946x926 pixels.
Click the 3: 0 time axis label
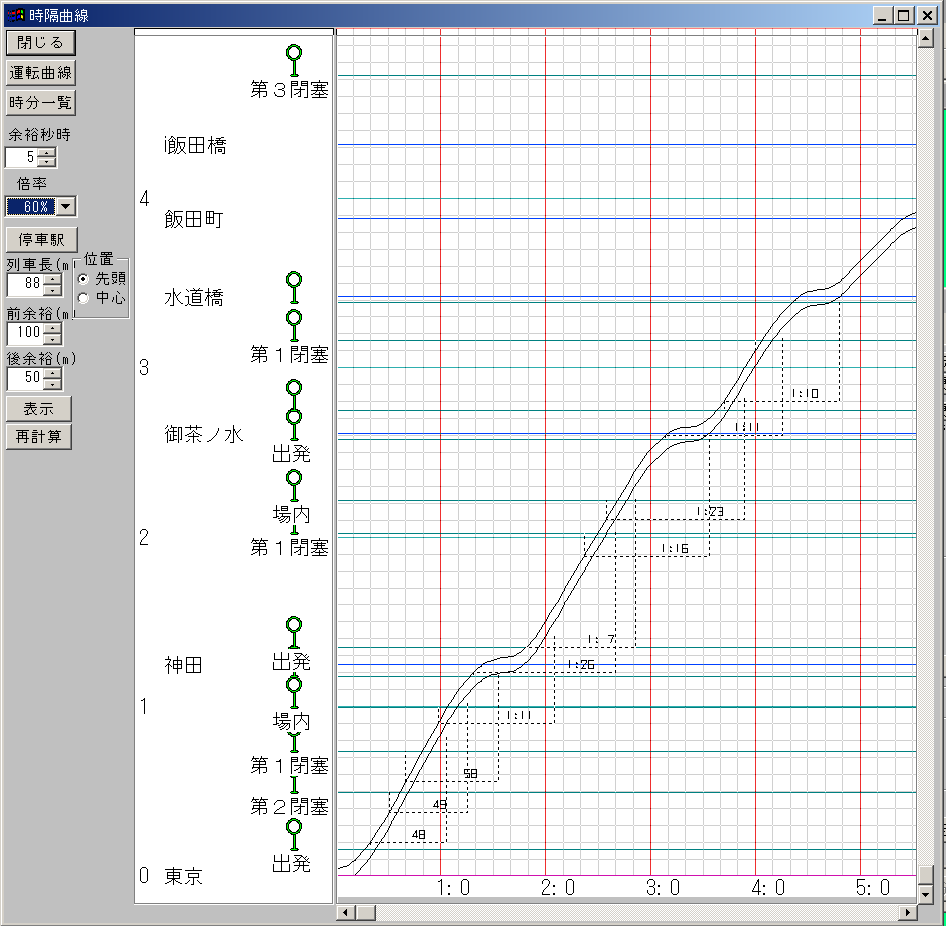tap(663, 887)
